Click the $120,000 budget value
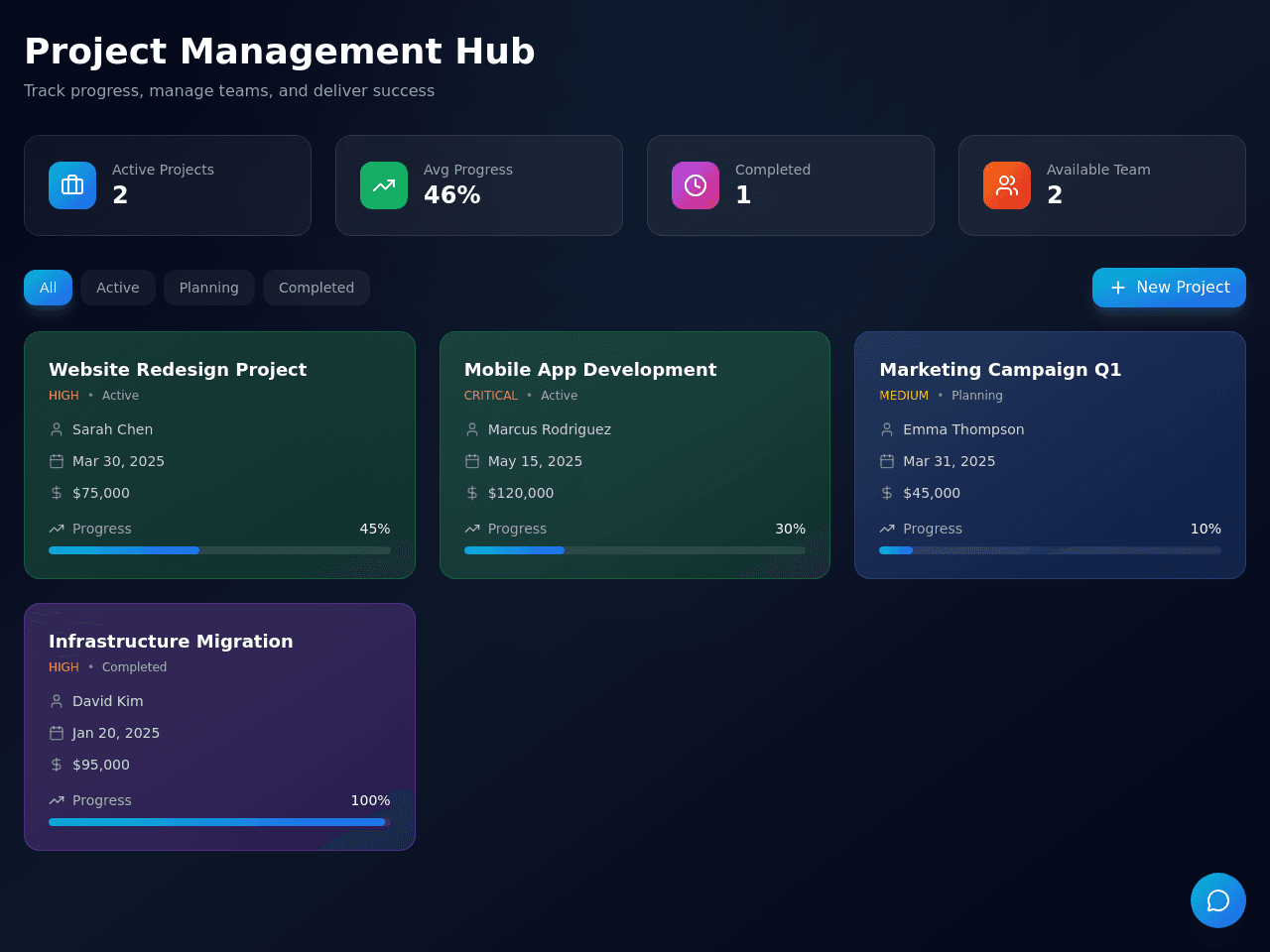 point(521,493)
